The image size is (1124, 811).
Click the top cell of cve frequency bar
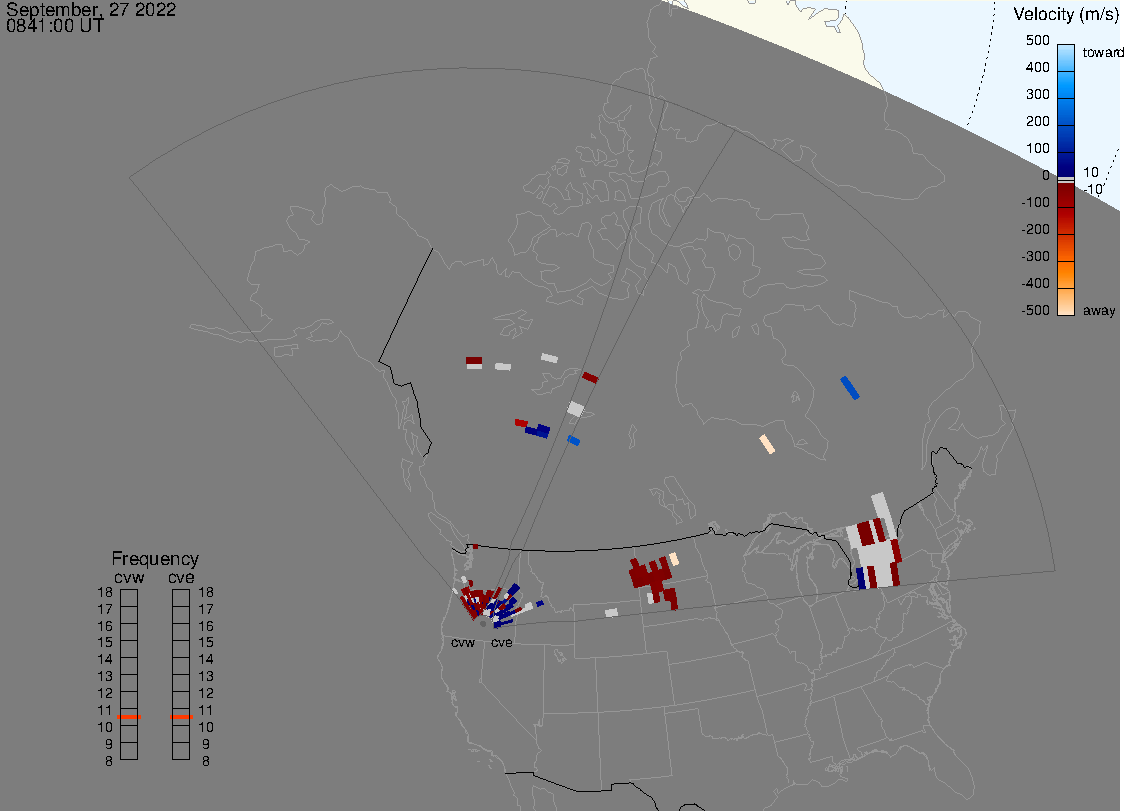point(181,598)
